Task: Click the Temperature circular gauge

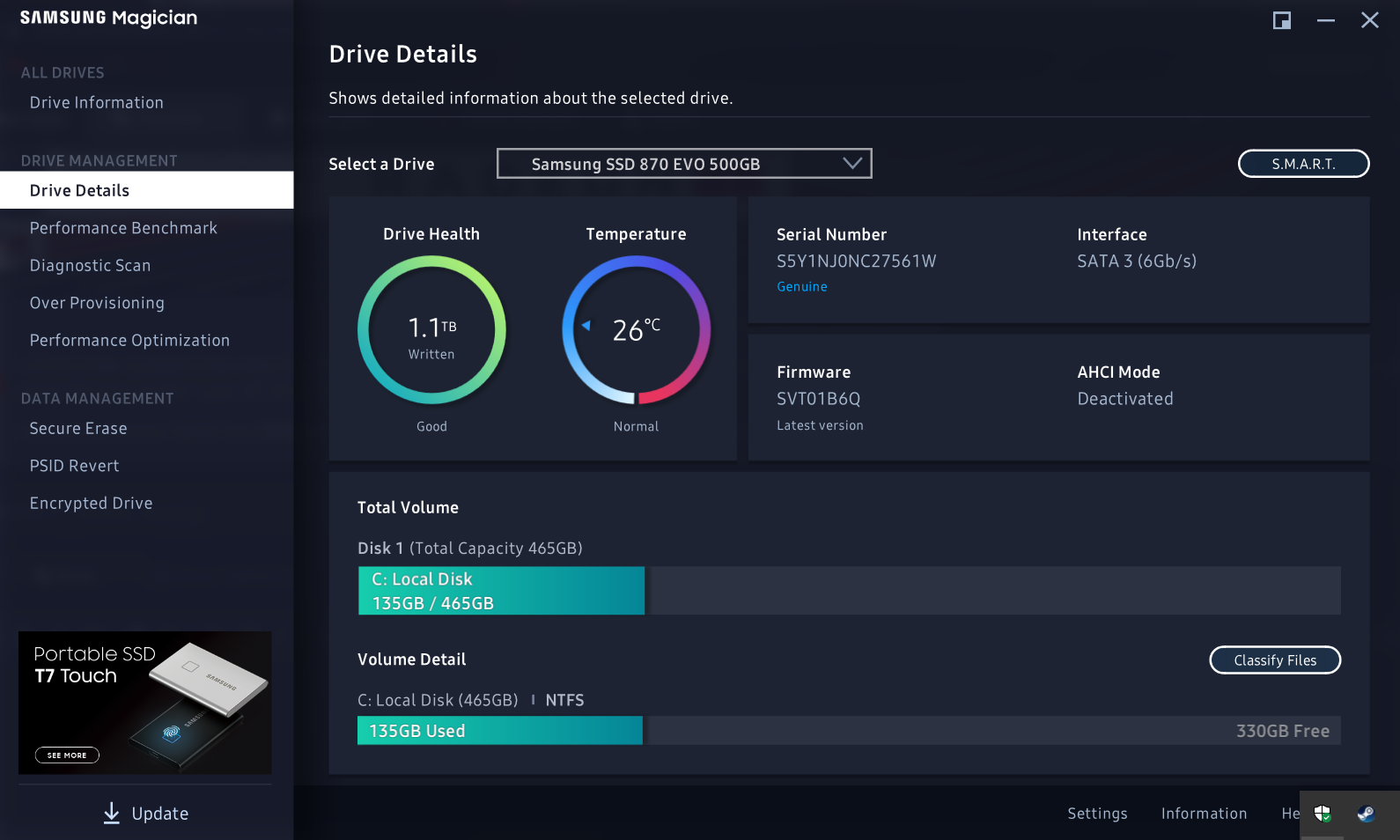Action: pyautogui.click(x=636, y=330)
